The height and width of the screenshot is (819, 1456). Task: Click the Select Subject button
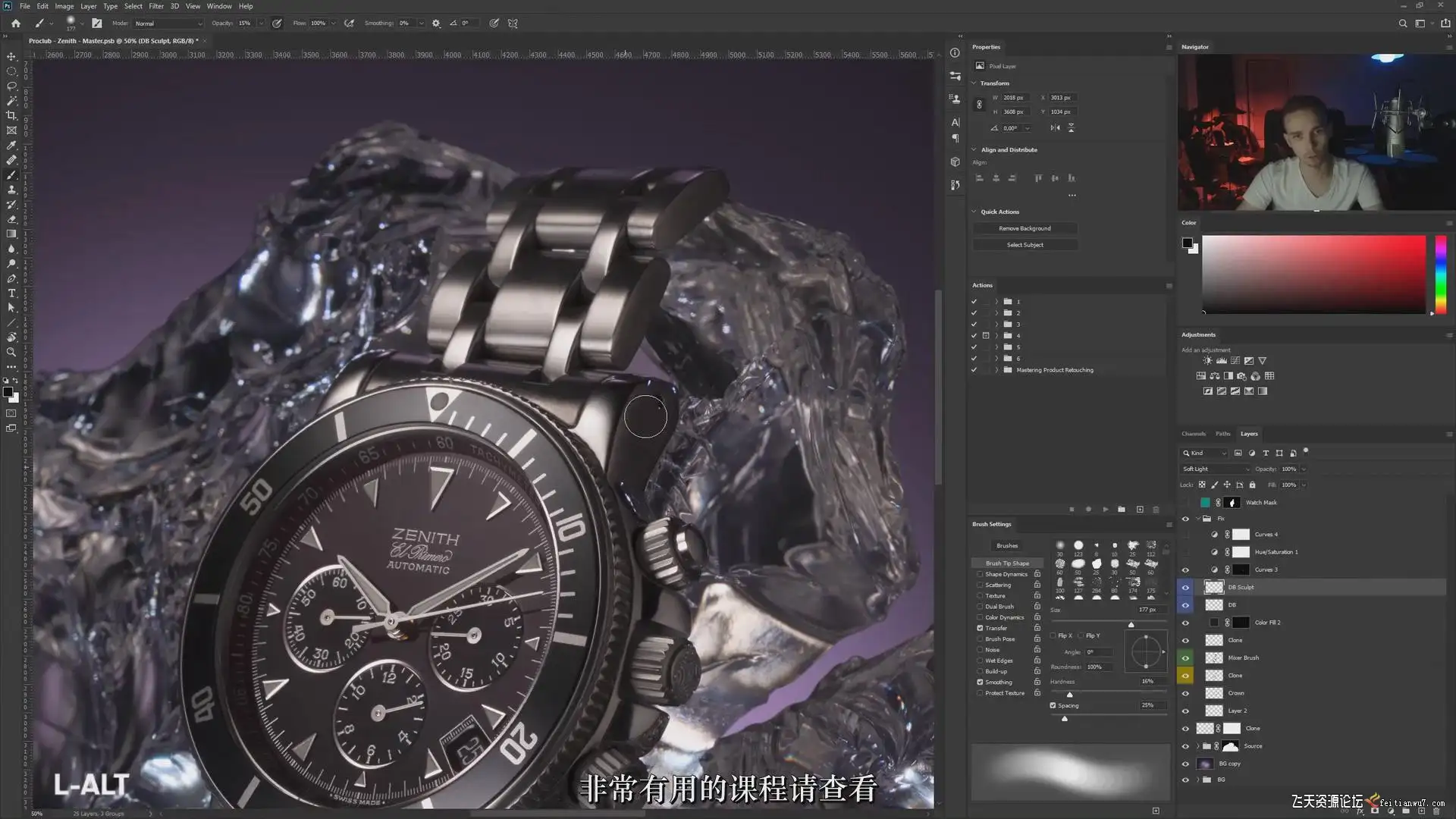point(1025,245)
